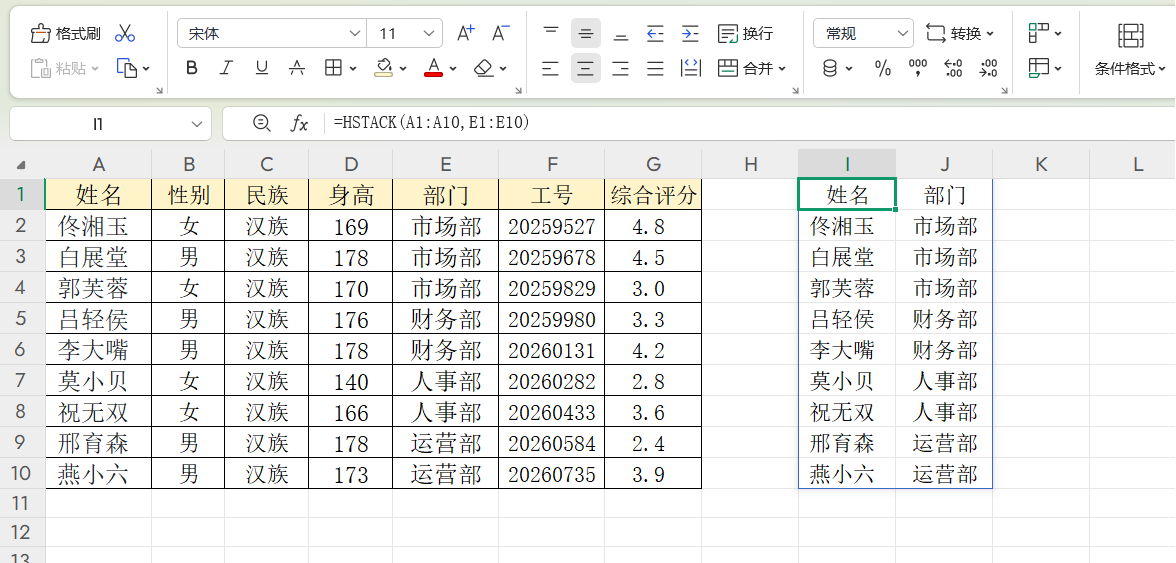Toggle bold formatting
The image size is (1176, 563).
point(192,68)
